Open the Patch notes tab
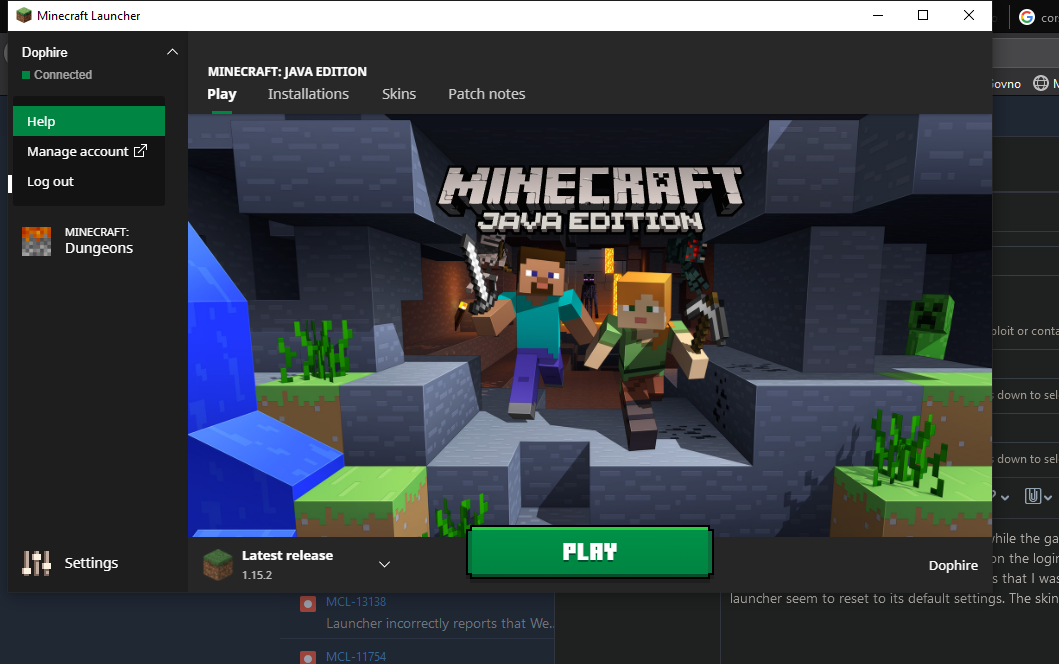The image size is (1059, 664). (x=486, y=94)
